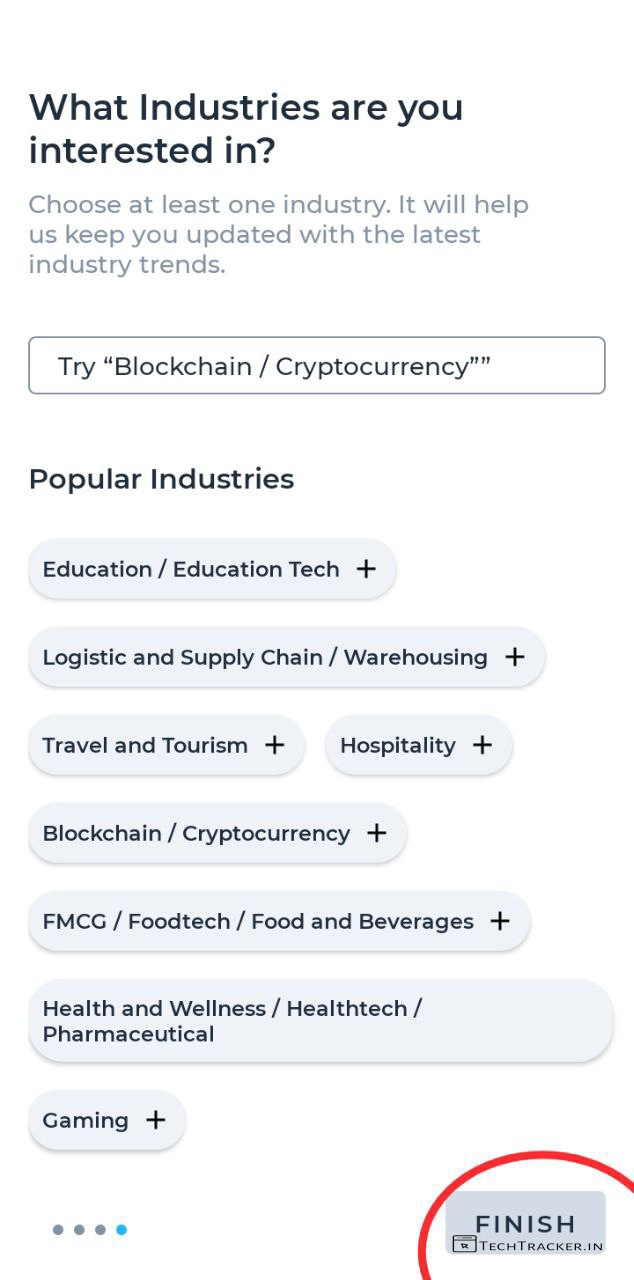The image size is (634, 1280).
Task: Click plus icon next to Gaming
Action: pyautogui.click(x=156, y=1120)
